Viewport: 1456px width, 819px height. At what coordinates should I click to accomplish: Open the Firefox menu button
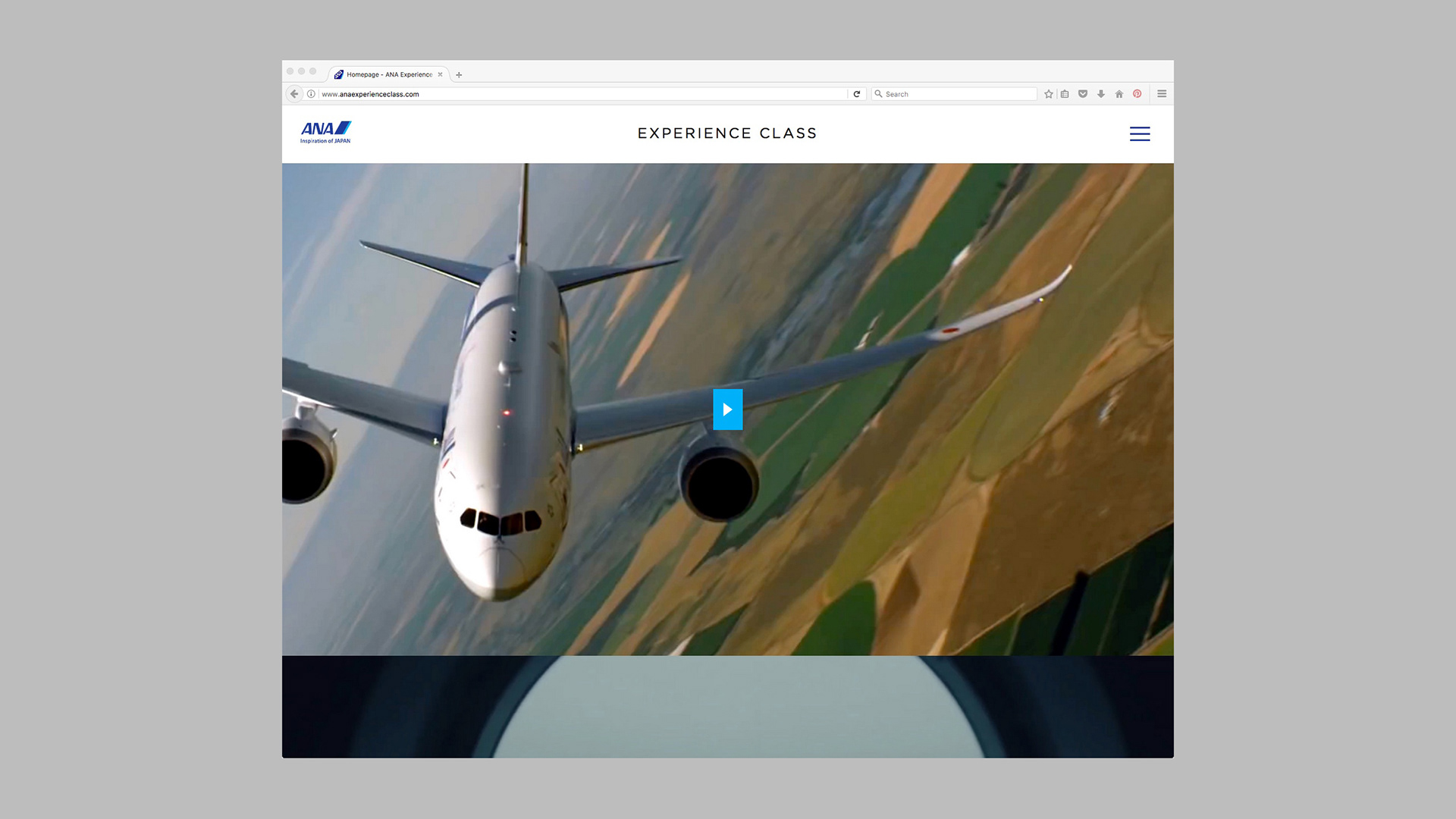coord(1162,94)
